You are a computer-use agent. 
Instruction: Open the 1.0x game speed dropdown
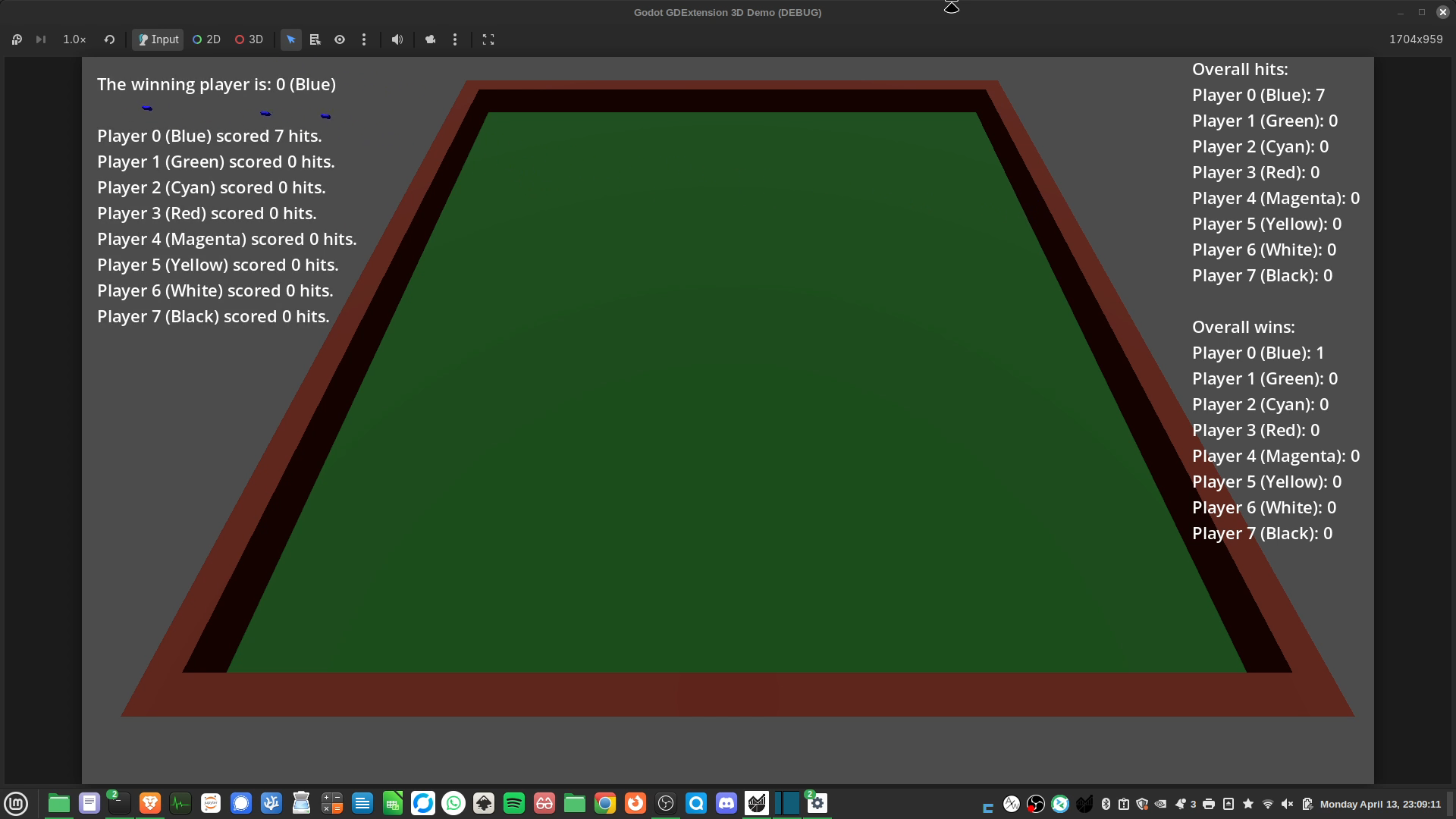coord(74,39)
